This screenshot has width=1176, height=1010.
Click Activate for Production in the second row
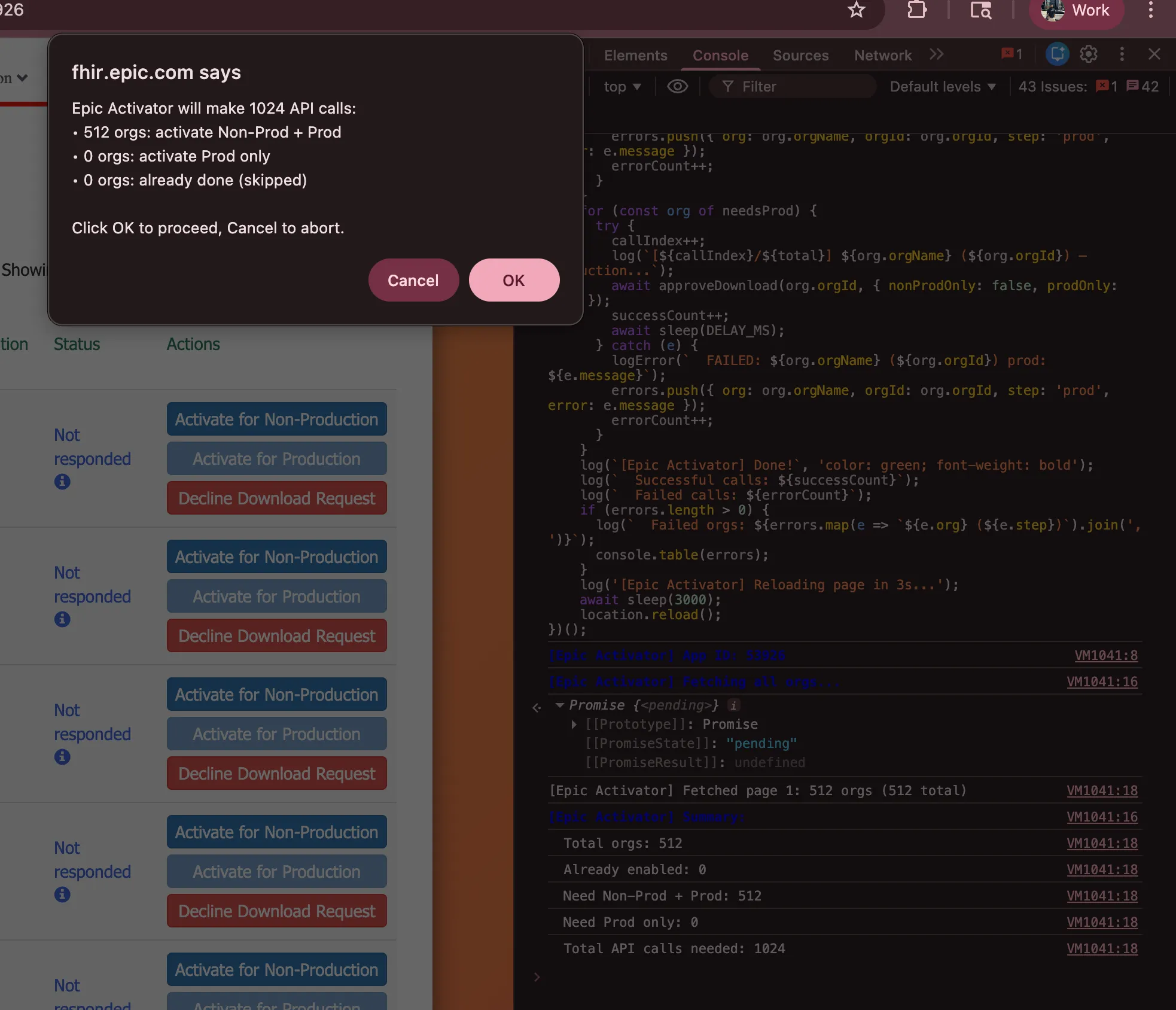(x=276, y=596)
